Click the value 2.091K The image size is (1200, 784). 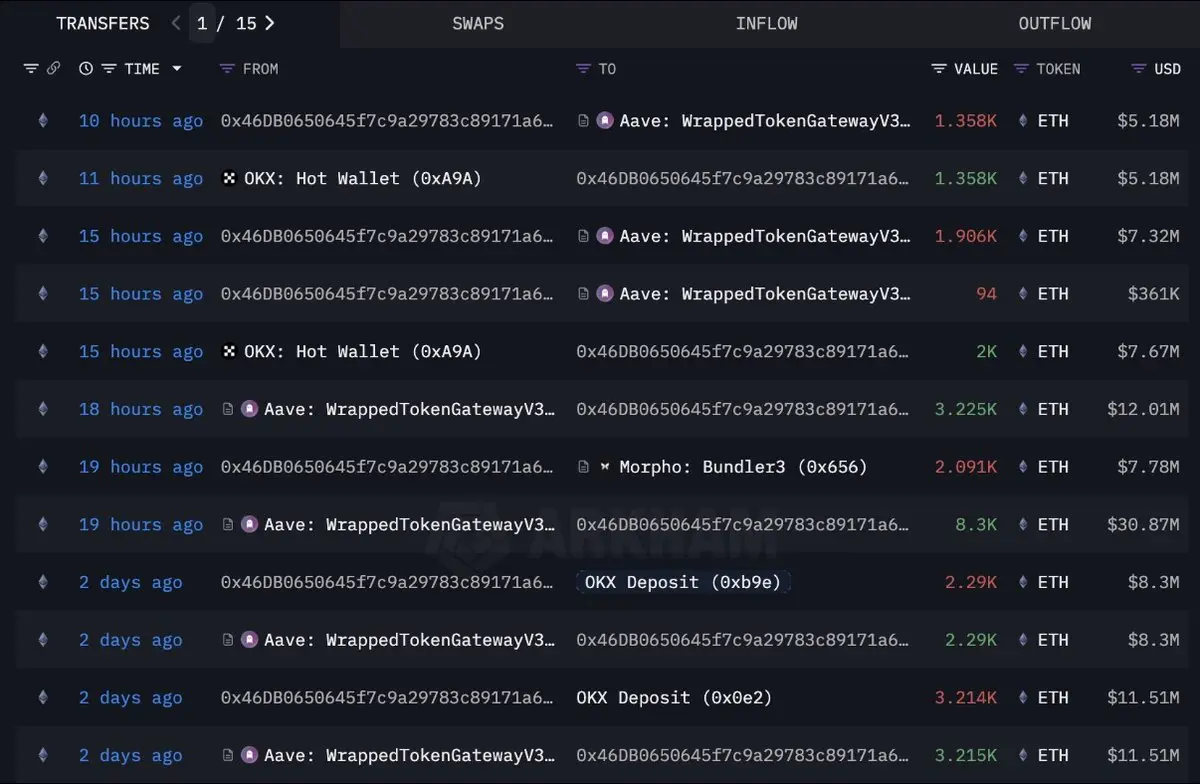(x=966, y=467)
